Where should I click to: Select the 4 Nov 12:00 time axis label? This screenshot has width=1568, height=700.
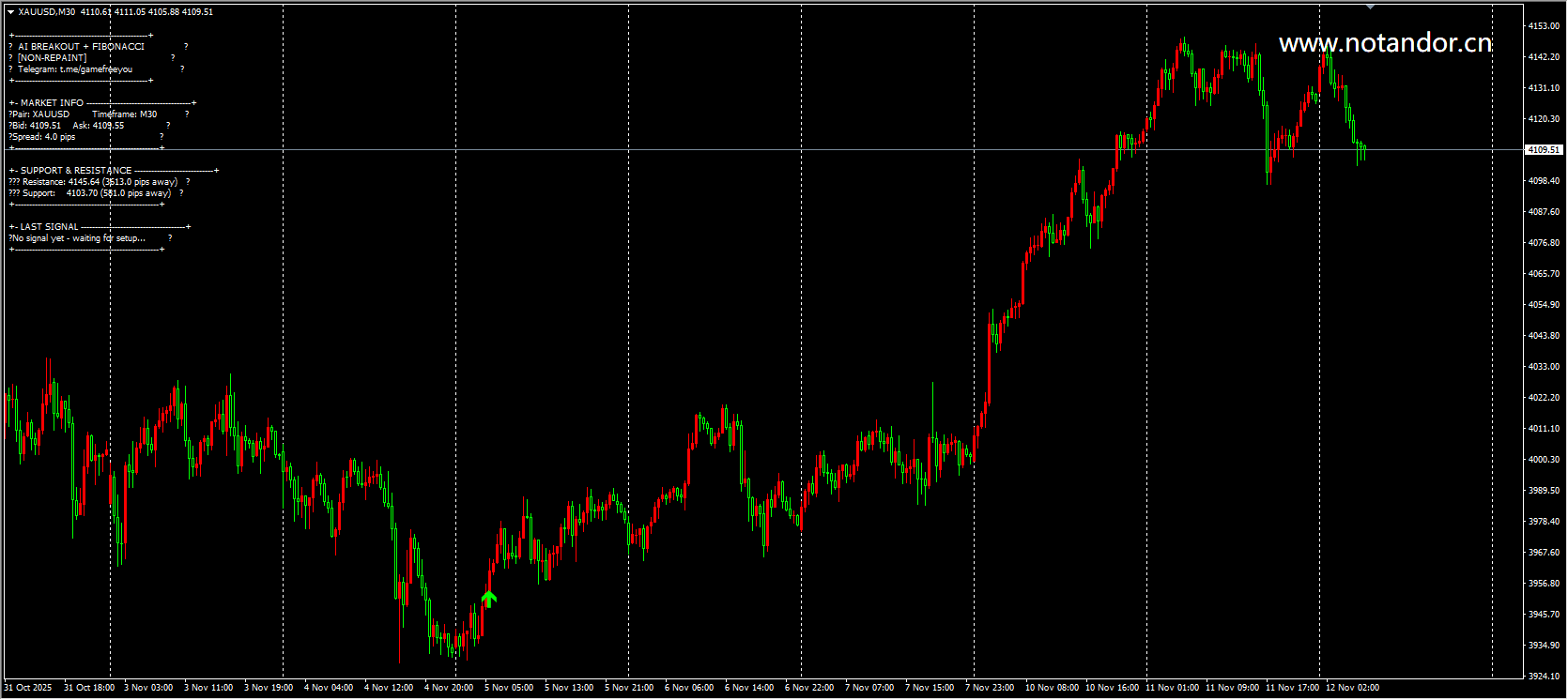coord(389,688)
